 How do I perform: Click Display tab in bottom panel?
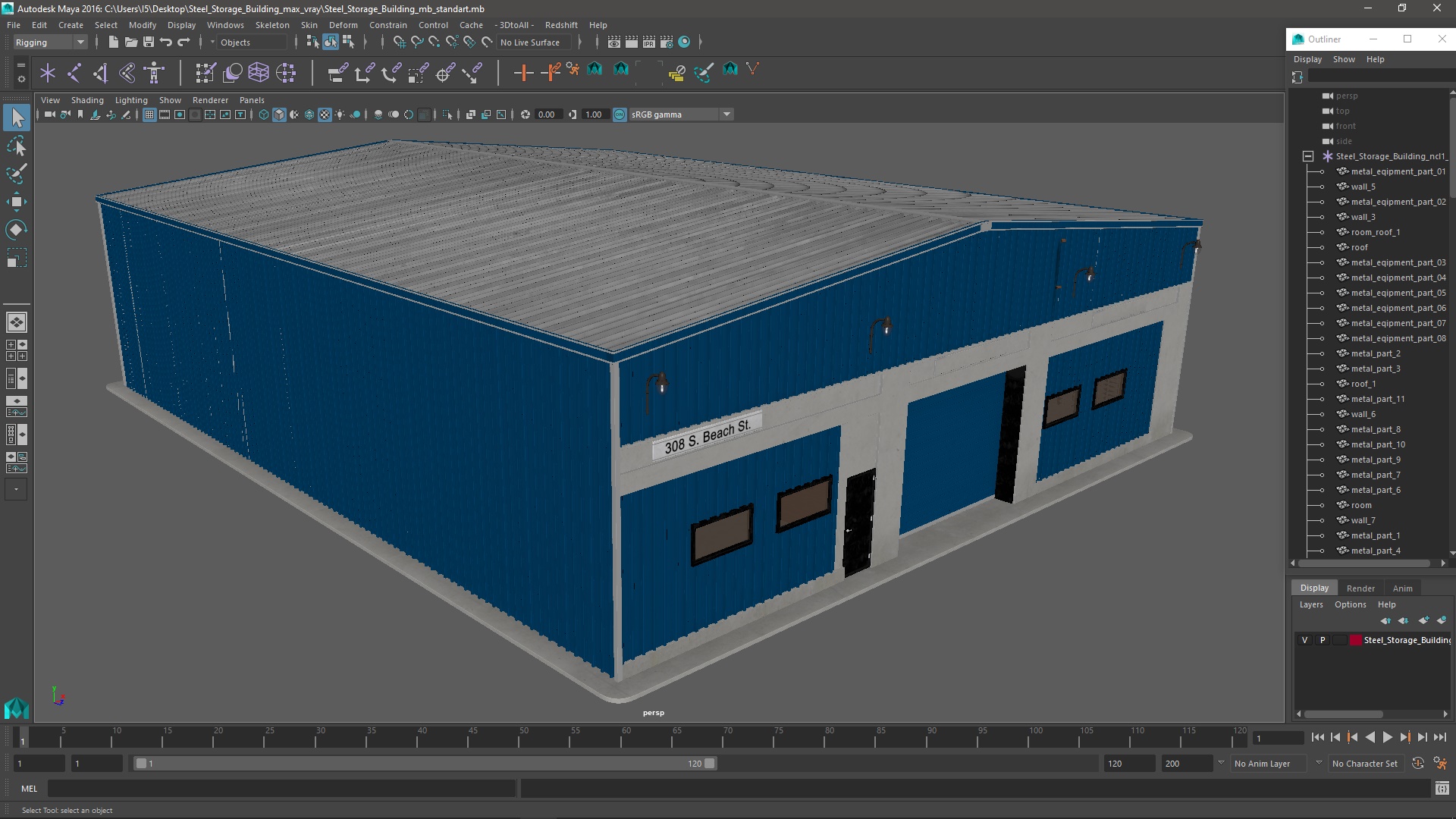[x=1314, y=587]
